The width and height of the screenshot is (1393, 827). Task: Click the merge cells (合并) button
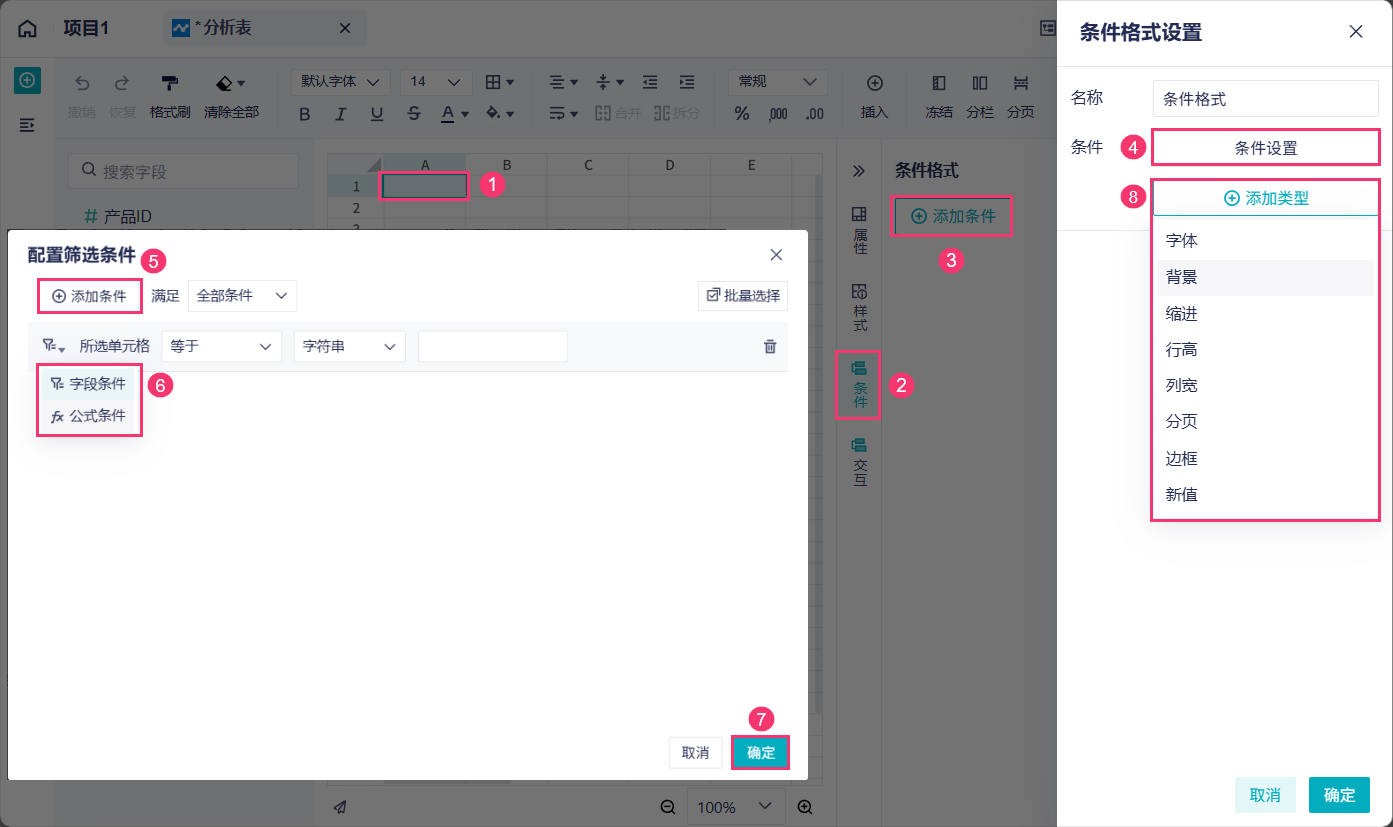point(617,113)
